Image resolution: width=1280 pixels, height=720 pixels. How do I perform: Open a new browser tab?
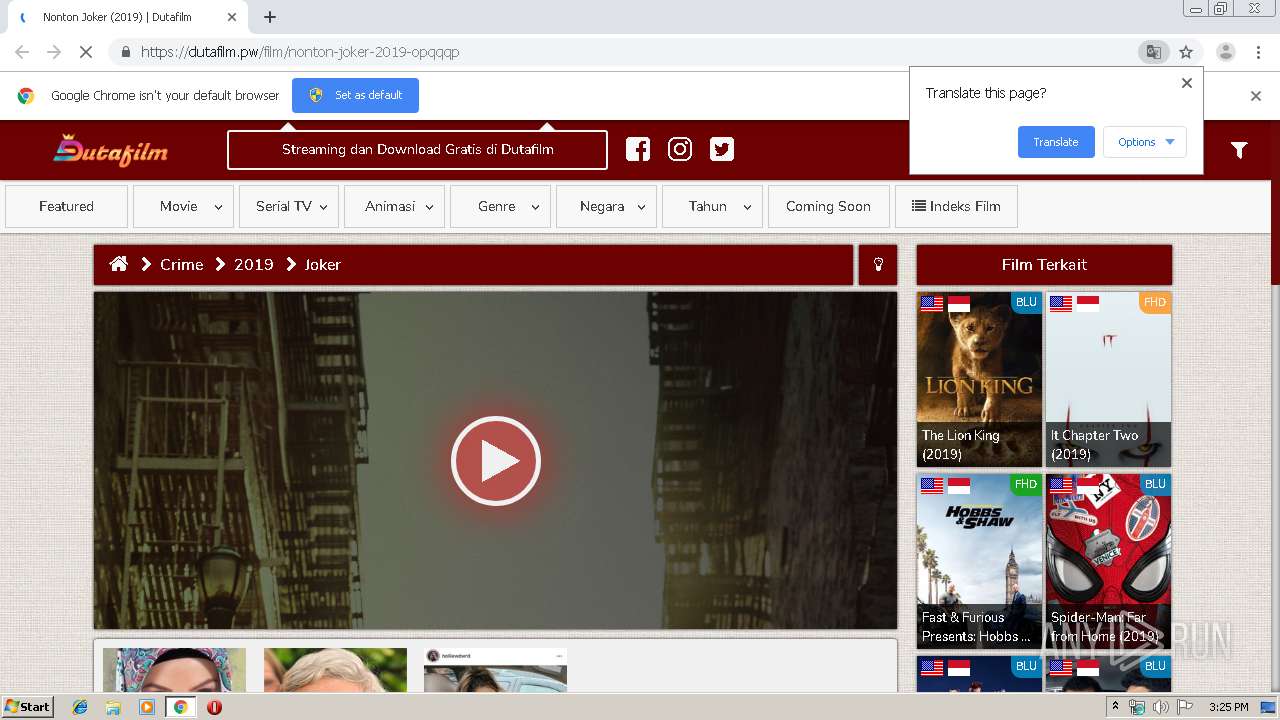270,17
